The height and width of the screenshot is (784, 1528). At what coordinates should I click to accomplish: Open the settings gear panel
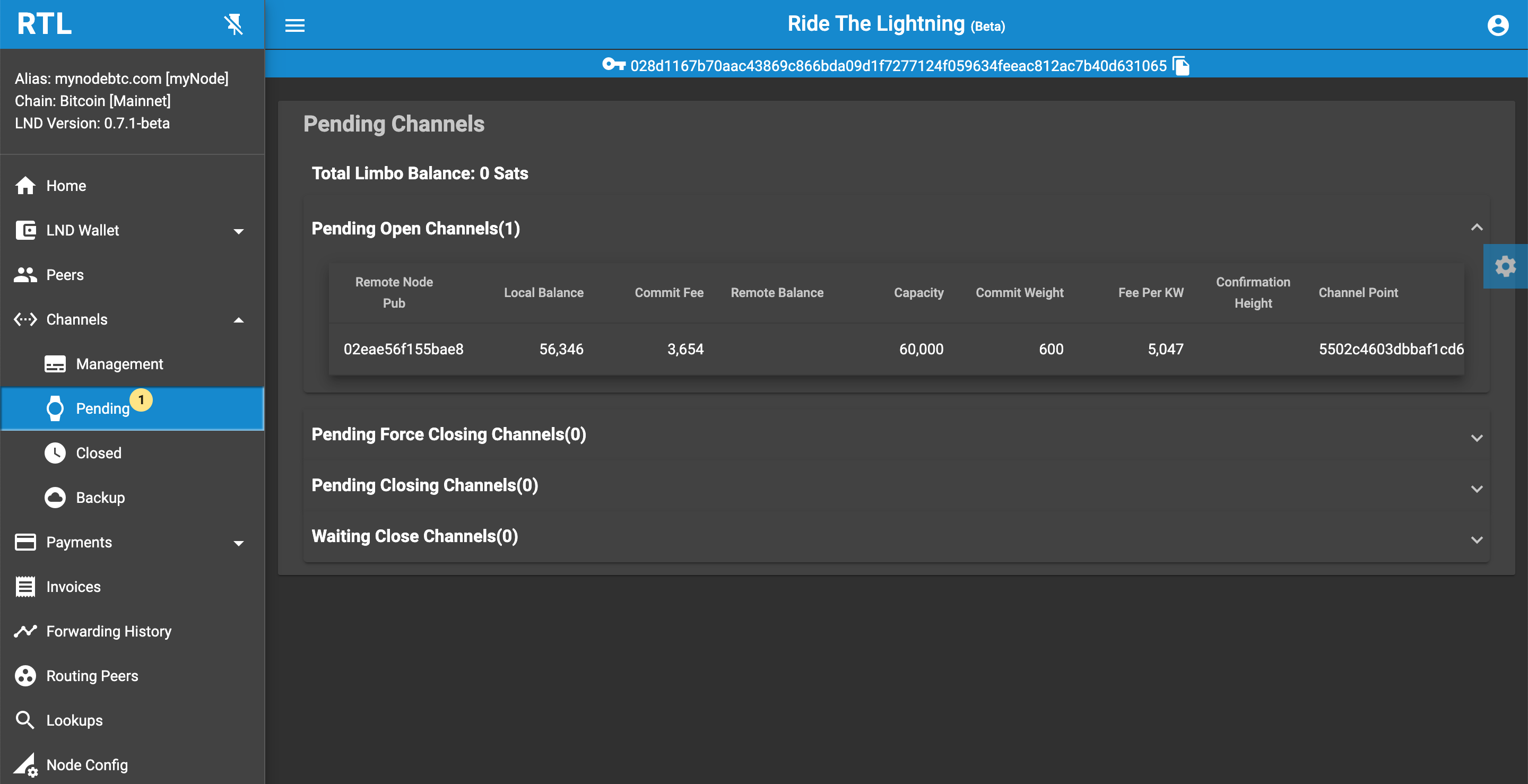1506,266
